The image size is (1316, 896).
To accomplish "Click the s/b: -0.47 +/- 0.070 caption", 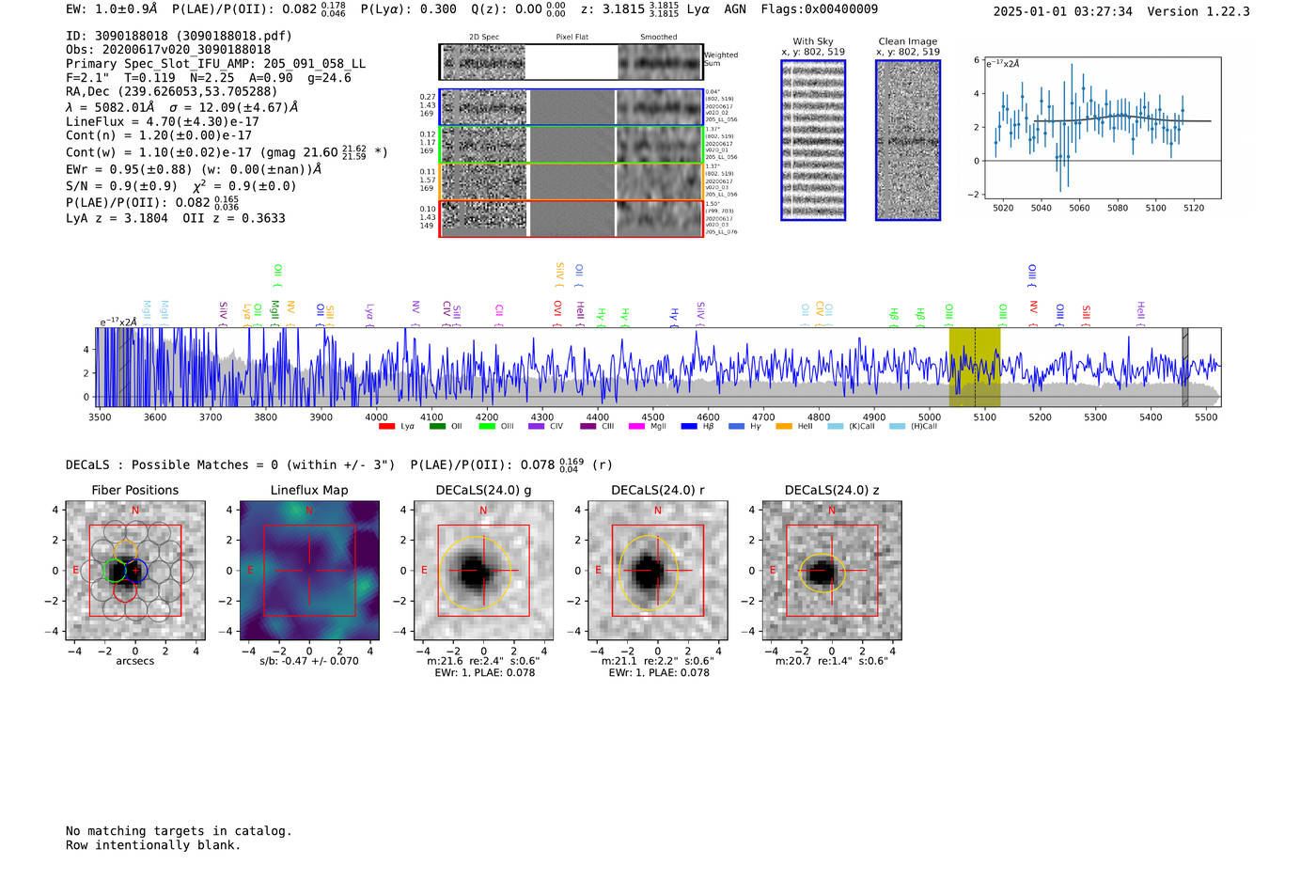I will (x=309, y=661).
